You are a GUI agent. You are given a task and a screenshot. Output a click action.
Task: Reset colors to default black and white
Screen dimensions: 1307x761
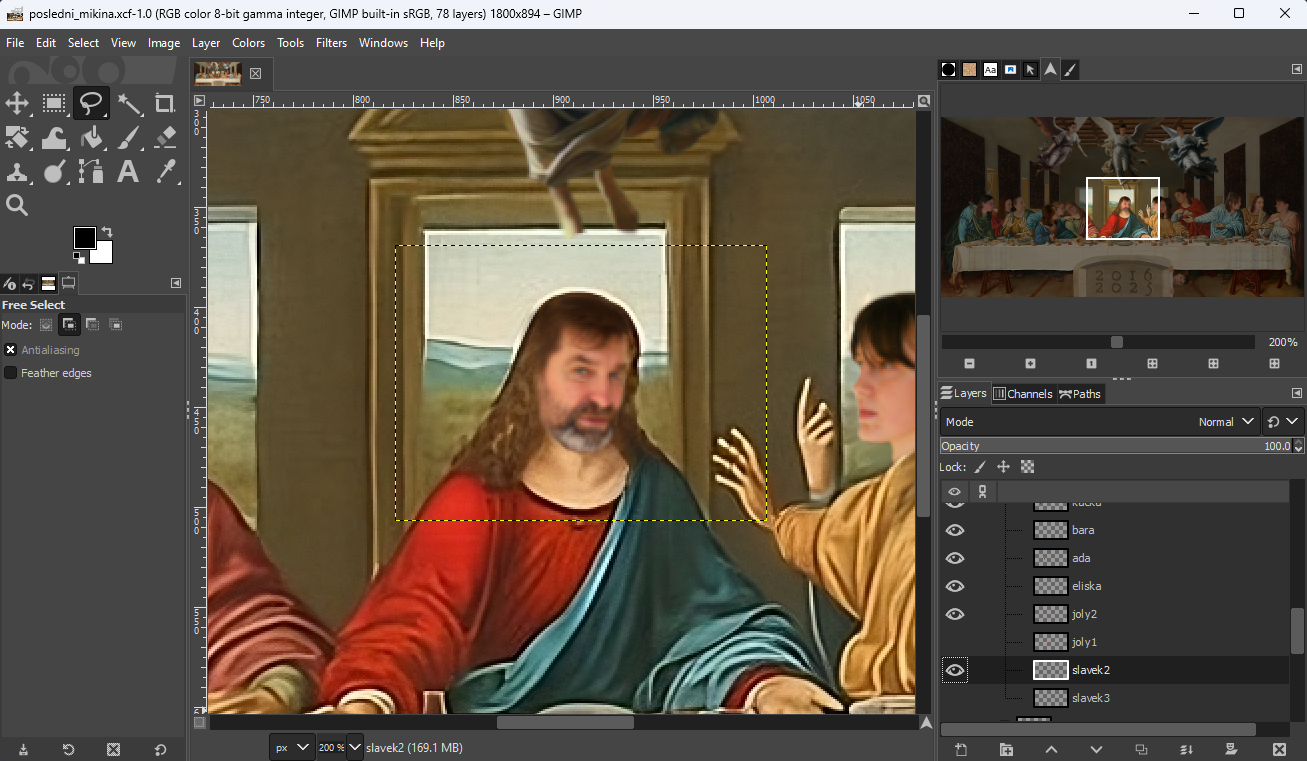[x=79, y=258]
